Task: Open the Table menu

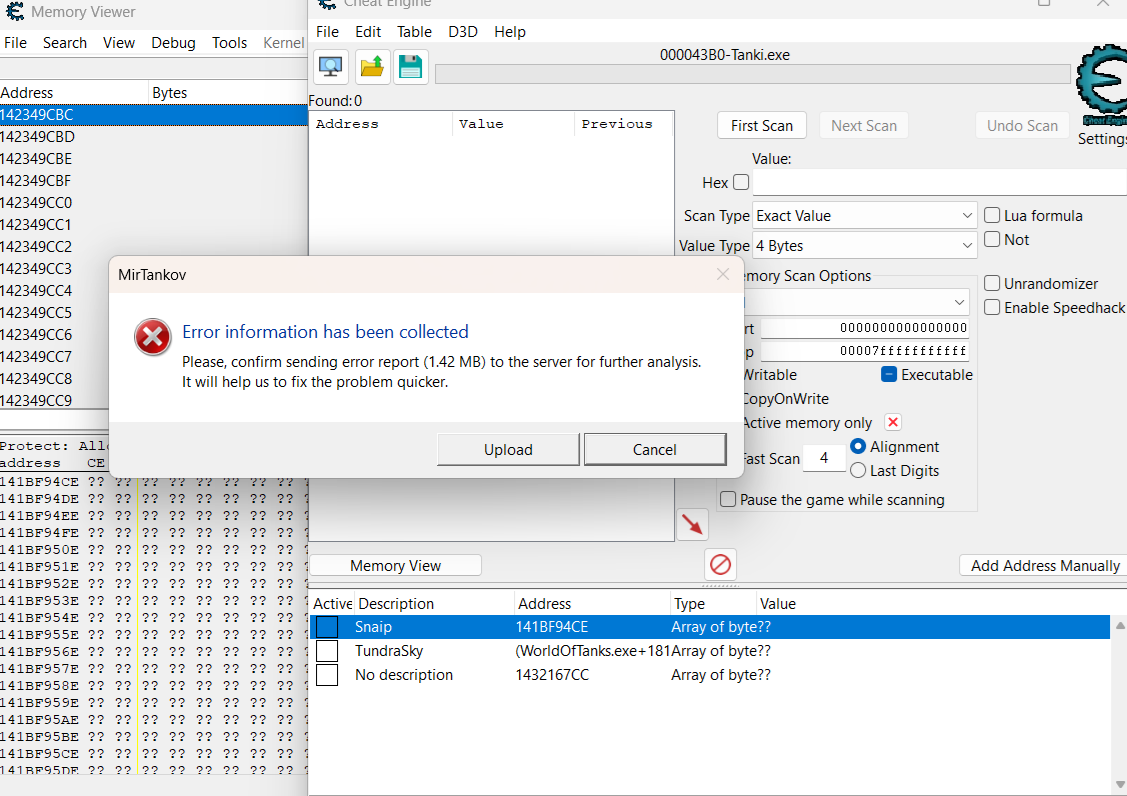Action: pyautogui.click(x=415, y=32)
